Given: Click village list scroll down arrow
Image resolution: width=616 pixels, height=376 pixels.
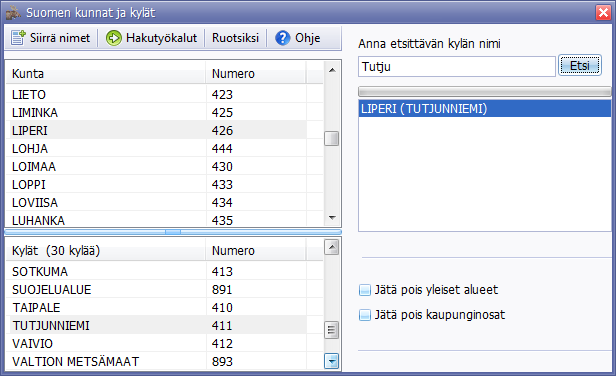Looking at the screenshot, I should (x=332, y=361).
